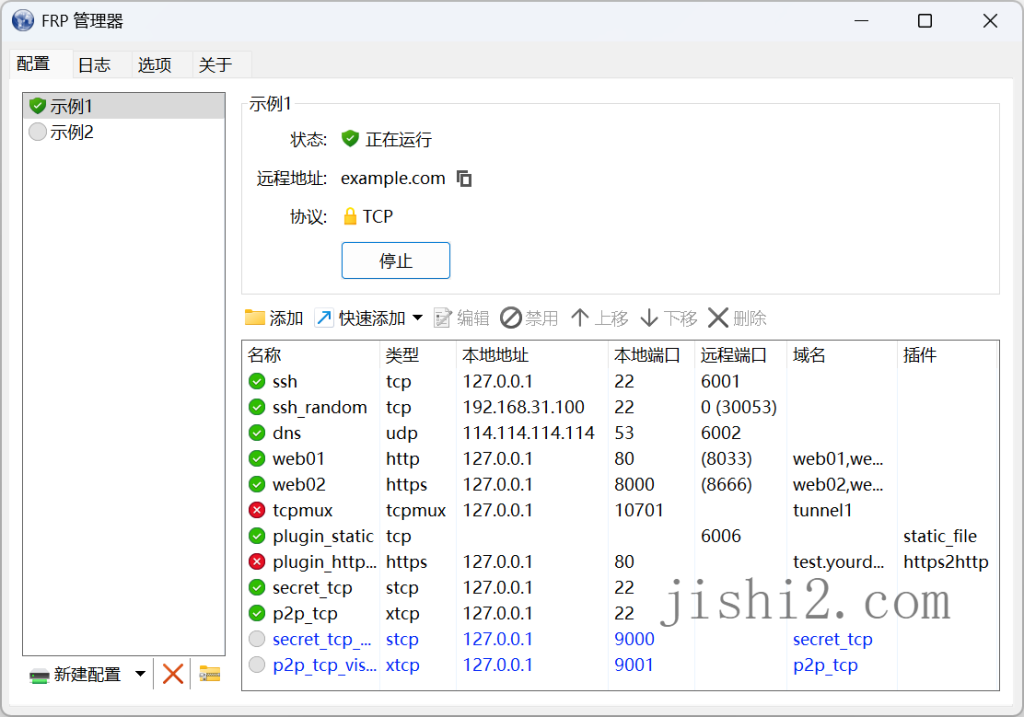Click gray status icon of p2p_tcp_vis row

tap(257, 665)
